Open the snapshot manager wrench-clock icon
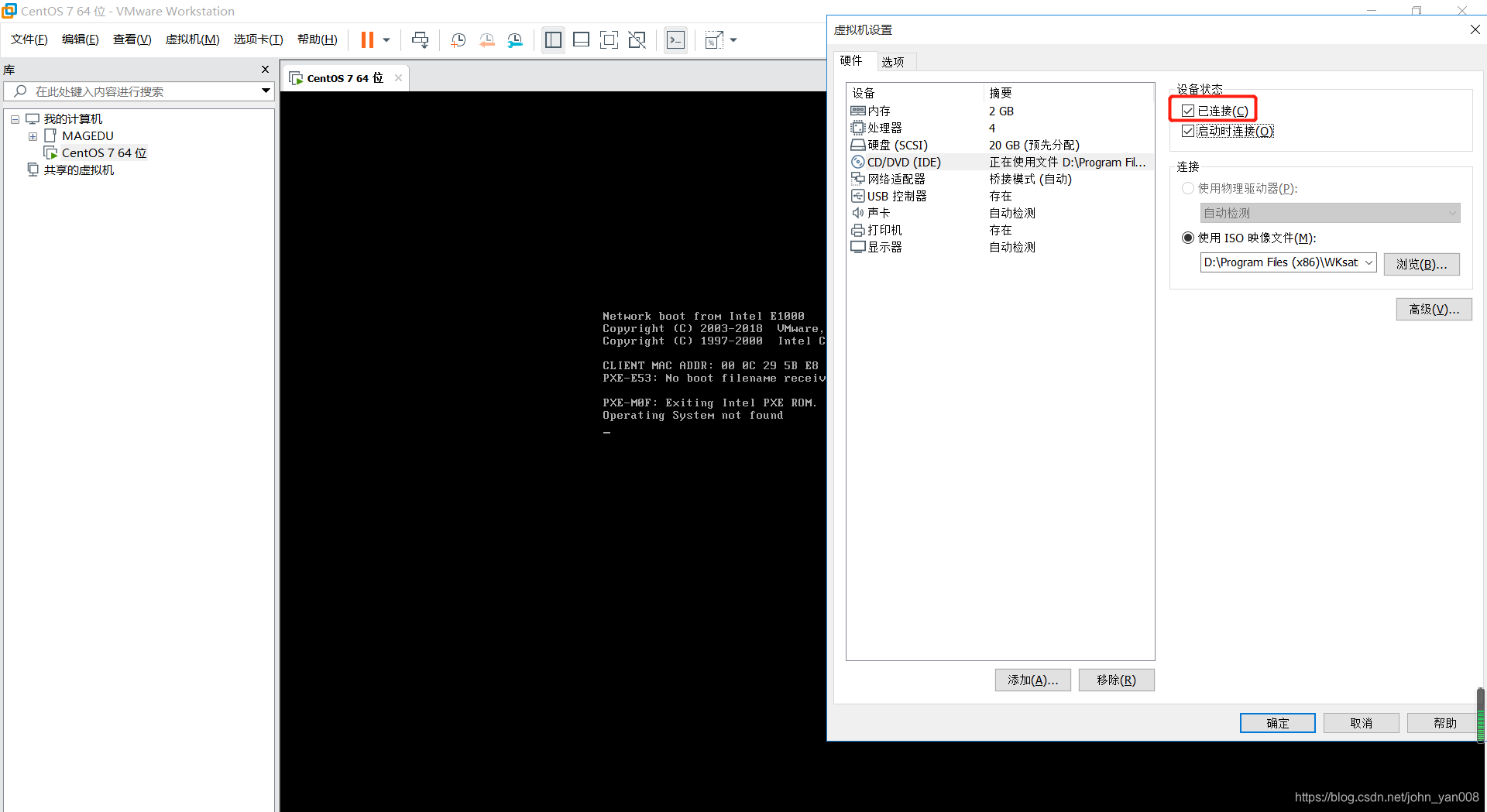The image size is (1487, 812). [x=515, y=40]
